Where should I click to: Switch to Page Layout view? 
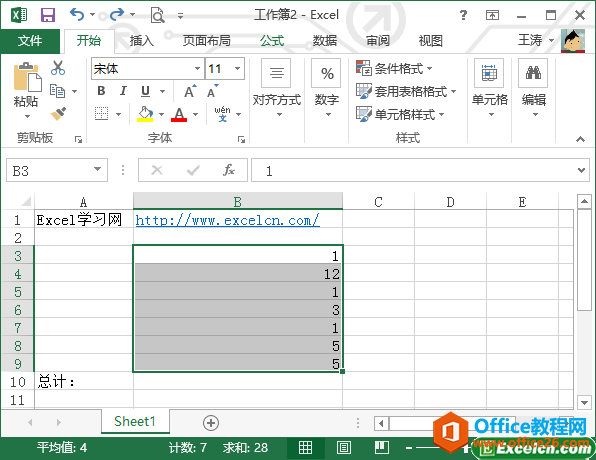[x=344, y=447]
